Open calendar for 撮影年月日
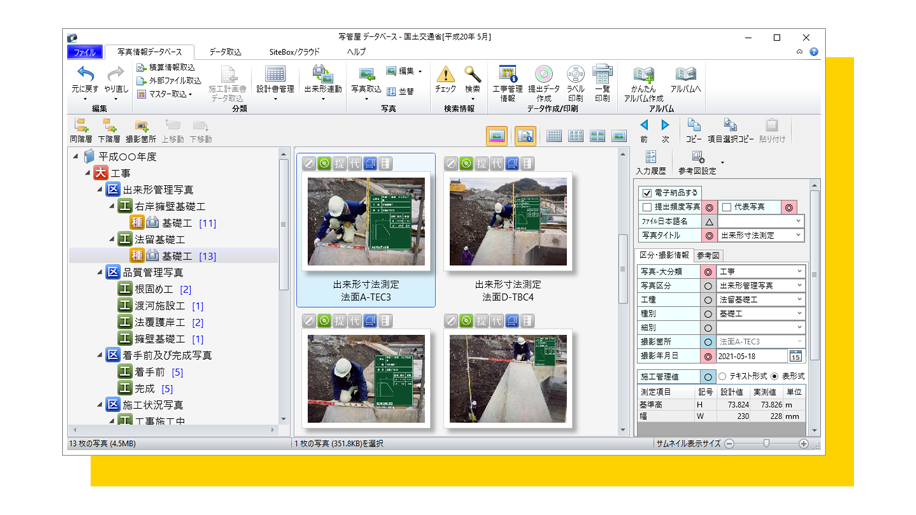This screenshot has height=515, width=916. point(796,356)
